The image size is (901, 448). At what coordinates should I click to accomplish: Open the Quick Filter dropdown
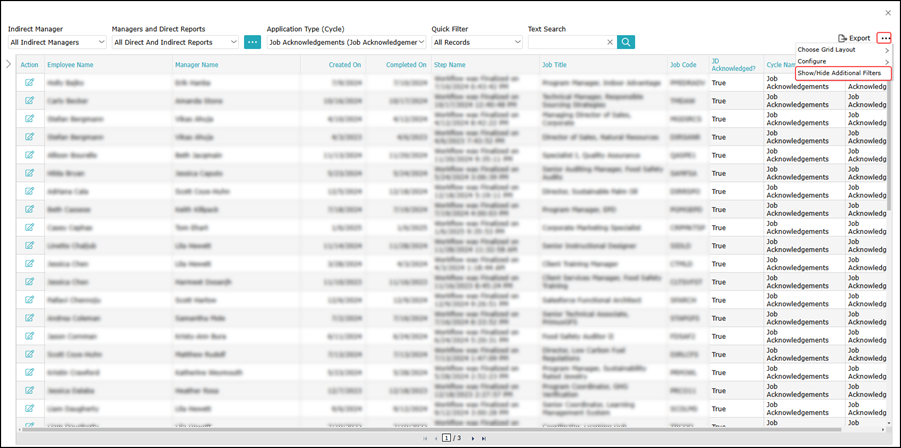(477, 42)
